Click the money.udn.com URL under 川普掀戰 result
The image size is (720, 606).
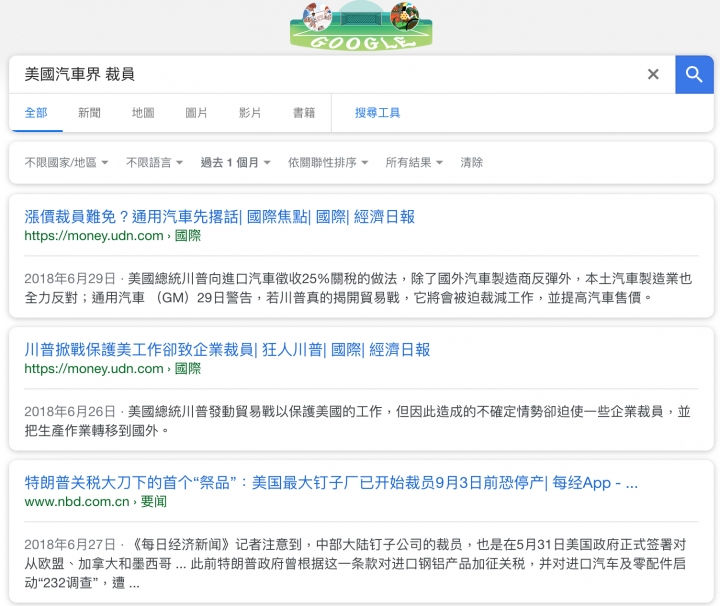pos(112,369)
